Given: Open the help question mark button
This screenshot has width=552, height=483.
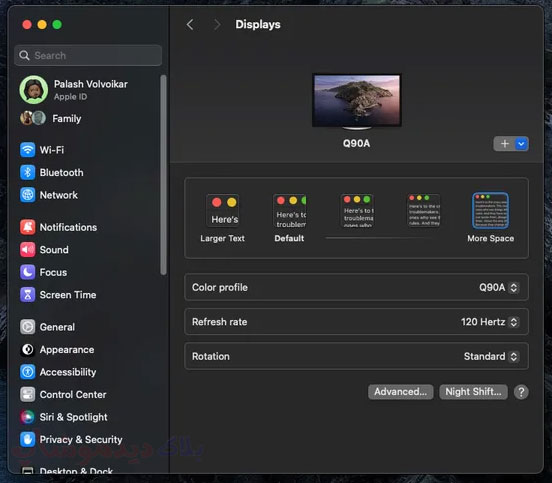Looking at the screenshot, I should pyautogui.click(x=521, y=392).
